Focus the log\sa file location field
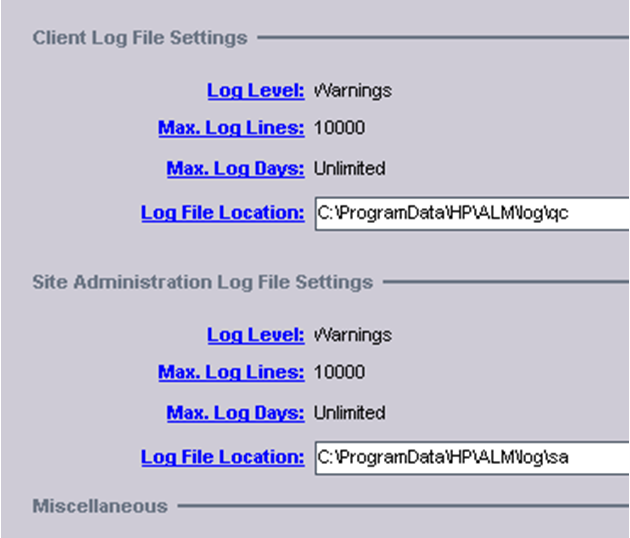This screenshot has height=538, width=630. click(x=470, y=458)
